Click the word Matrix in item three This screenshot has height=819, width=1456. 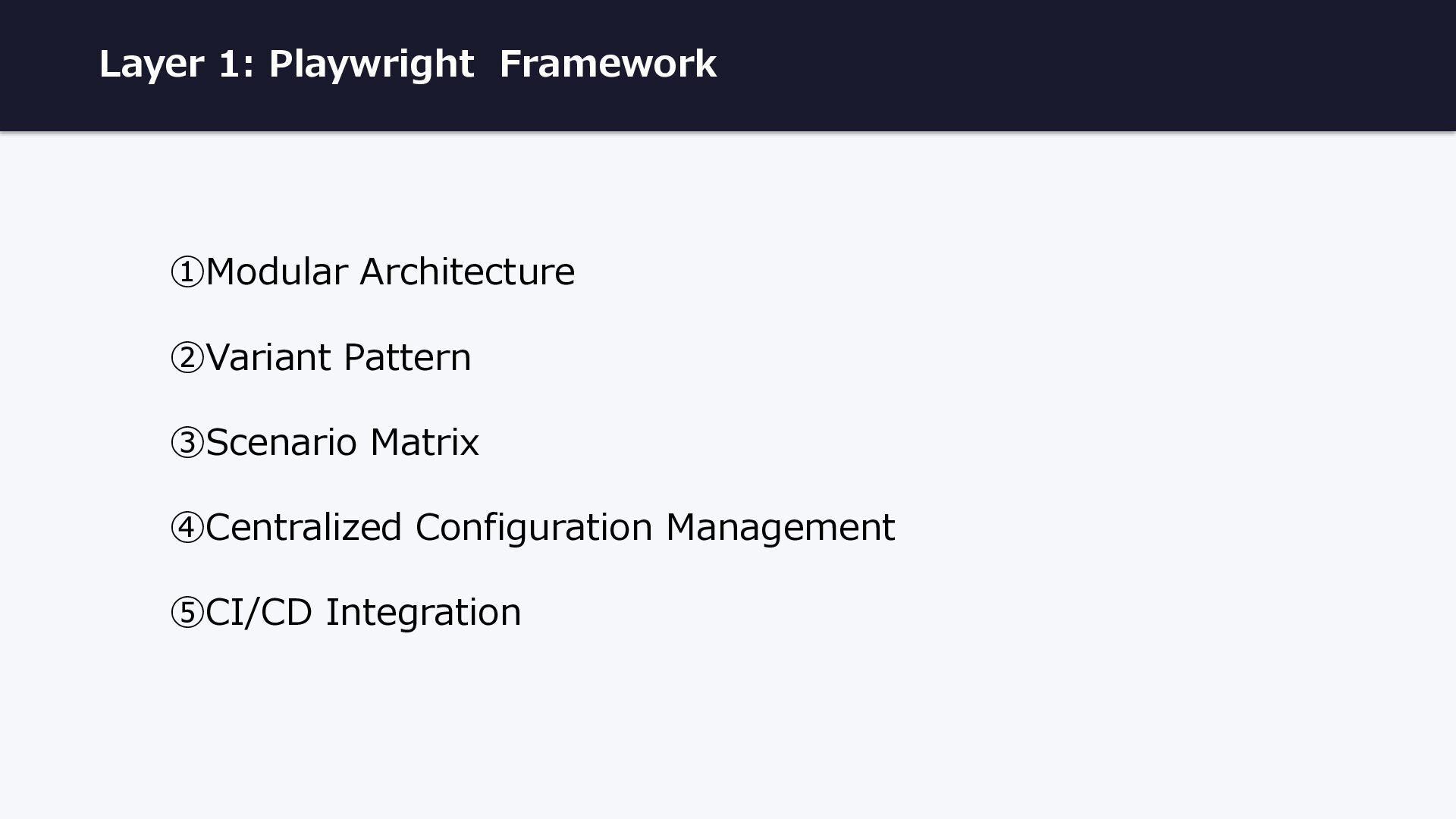425,441
